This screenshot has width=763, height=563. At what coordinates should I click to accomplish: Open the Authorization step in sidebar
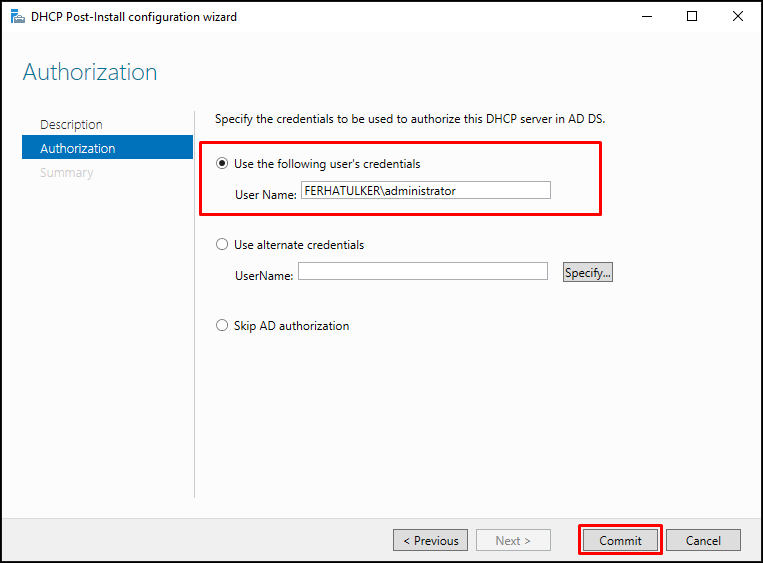point(108,147)
